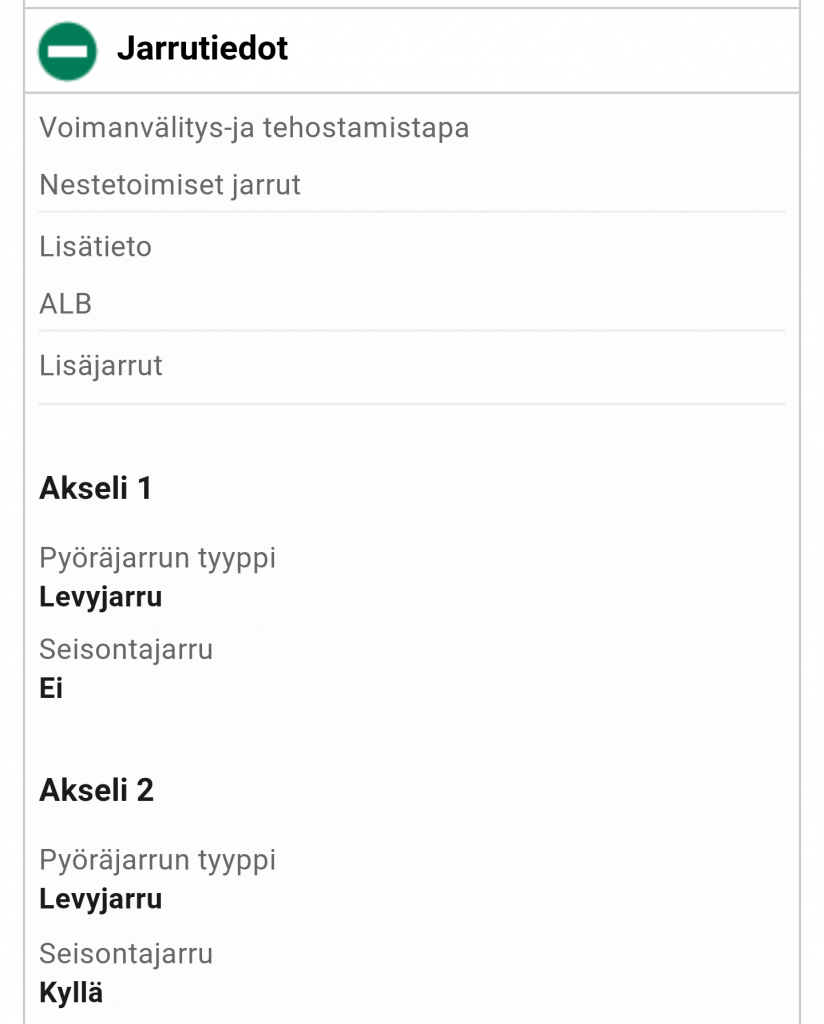Click the panel edge above the Jarrutiedot header

tap(412, 6)
